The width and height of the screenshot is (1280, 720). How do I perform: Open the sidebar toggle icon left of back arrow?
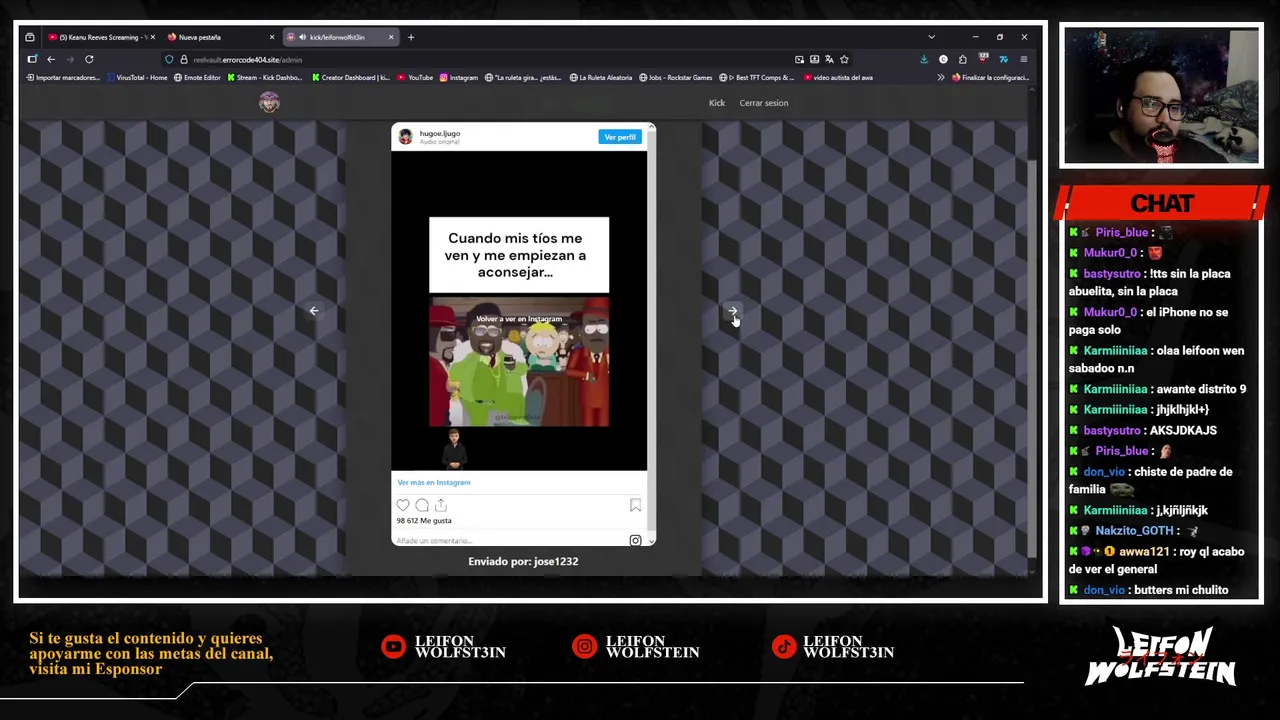(32, 59)
